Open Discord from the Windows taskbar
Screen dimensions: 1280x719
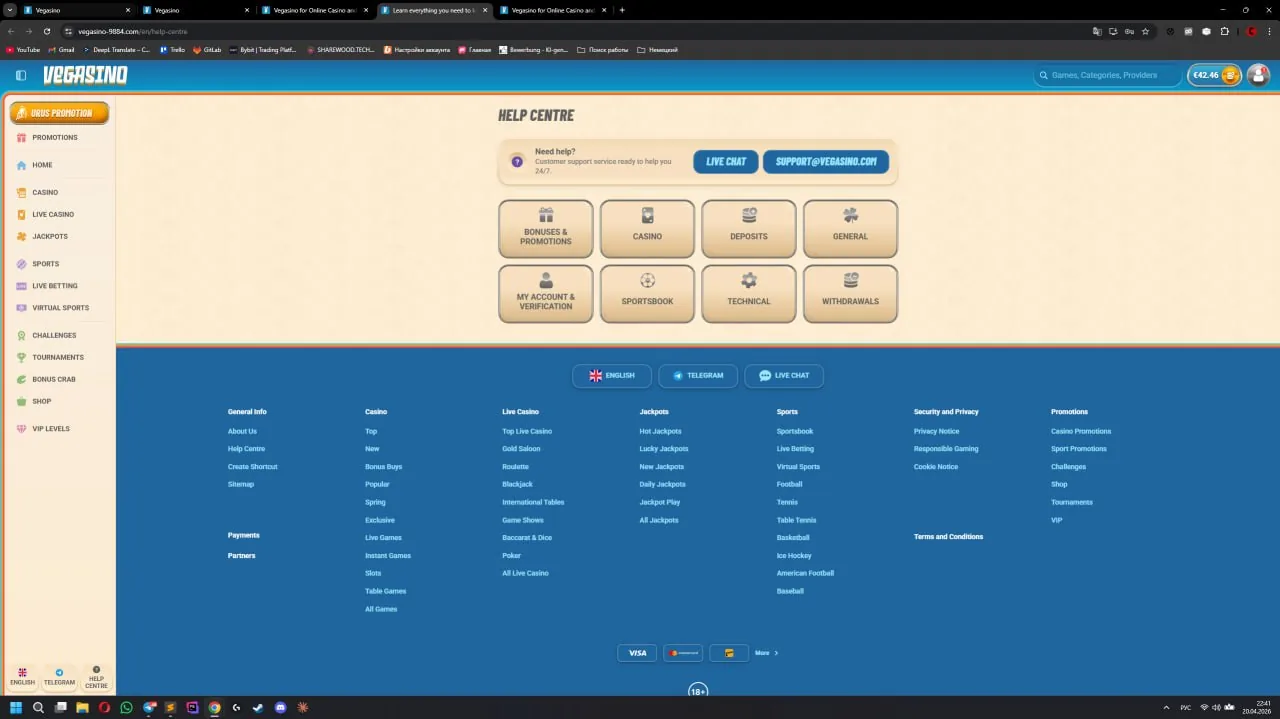(x=281, y=708)
